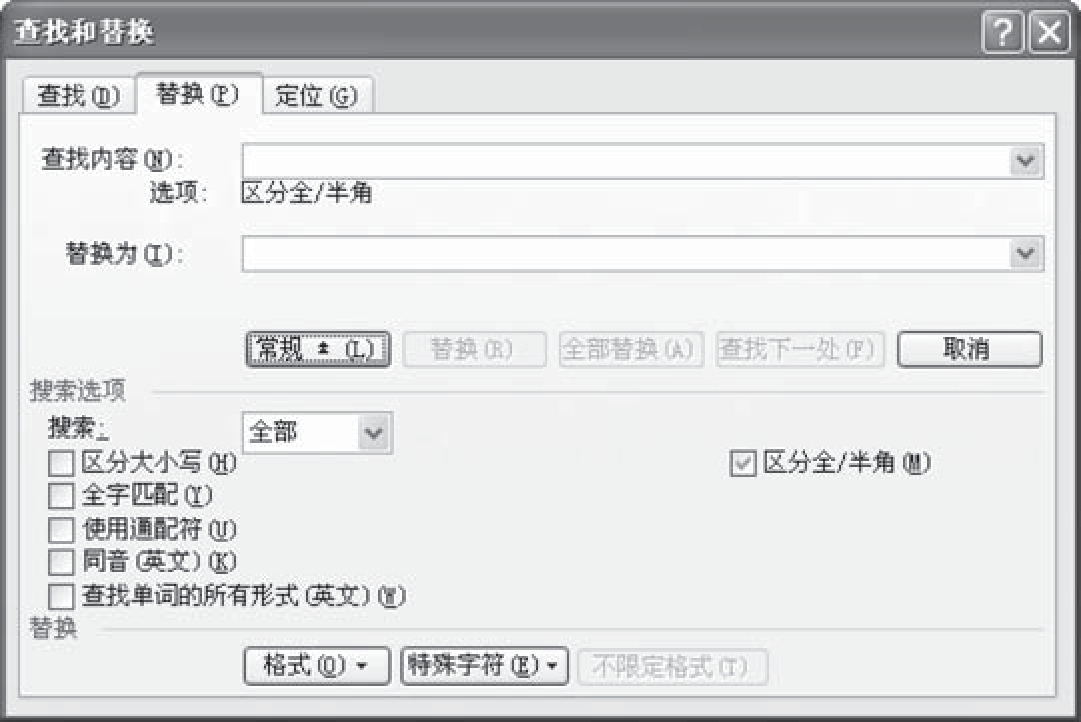
Task: Expand the 查找内容 history dropdown arrow
Action: pyautogui.click(x=1026, y=161)
